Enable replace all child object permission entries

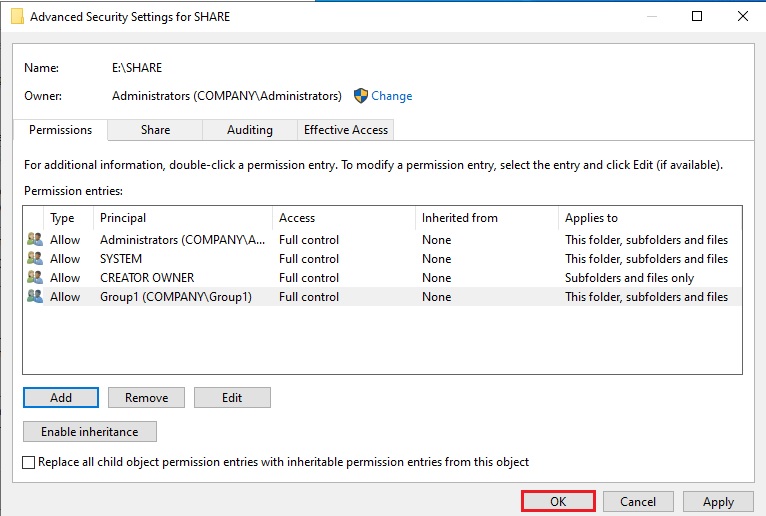[x=29, y=462]
